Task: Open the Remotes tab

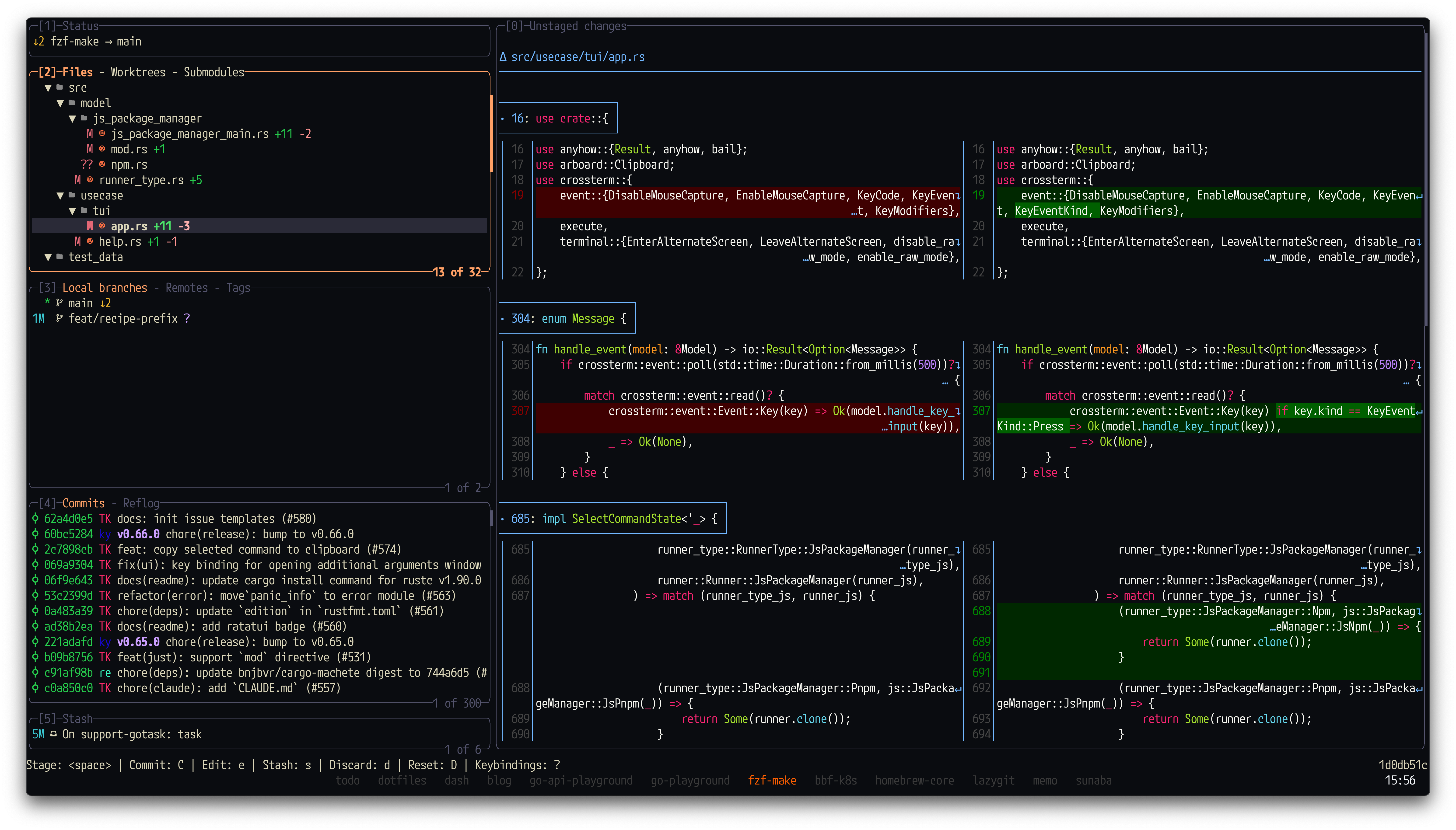Action: click(186, 288)
